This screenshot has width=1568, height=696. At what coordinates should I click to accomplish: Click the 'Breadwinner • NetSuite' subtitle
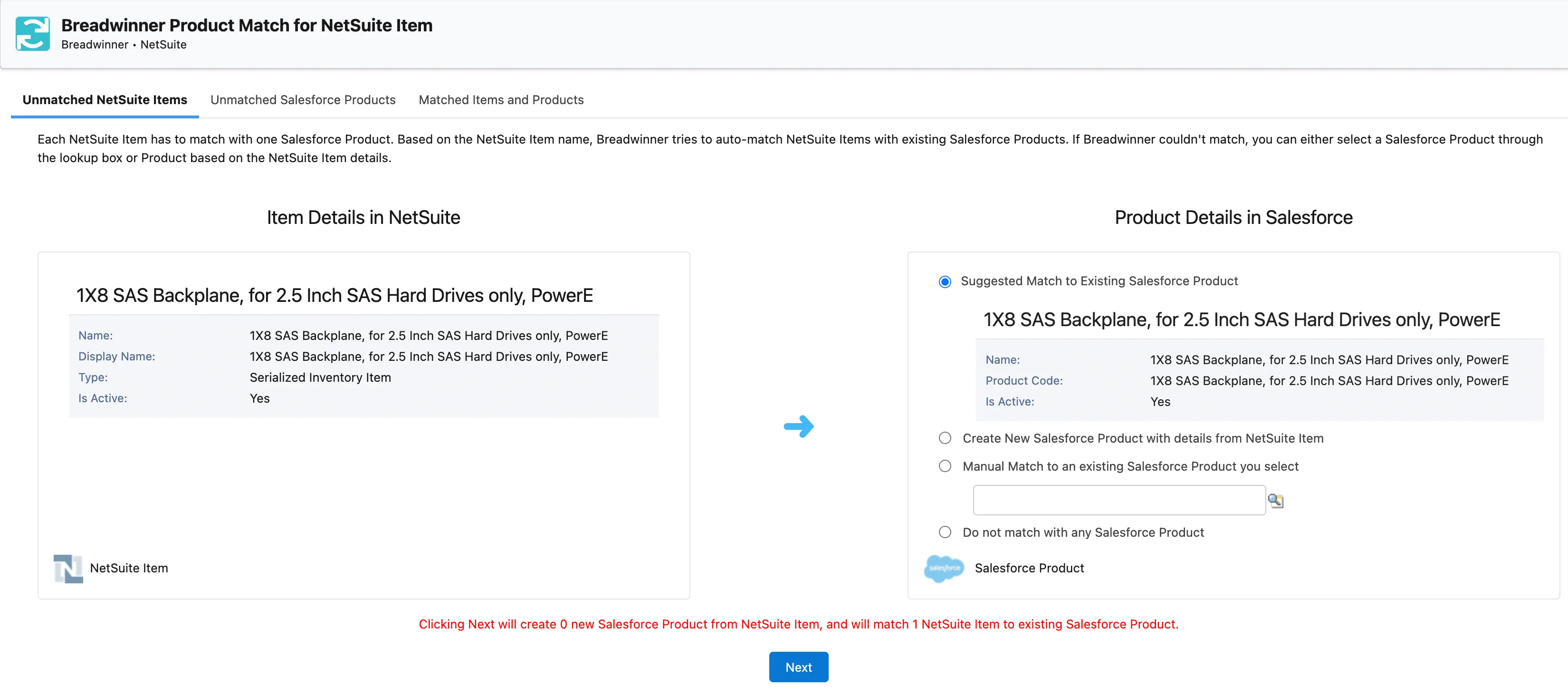point(124,45)
